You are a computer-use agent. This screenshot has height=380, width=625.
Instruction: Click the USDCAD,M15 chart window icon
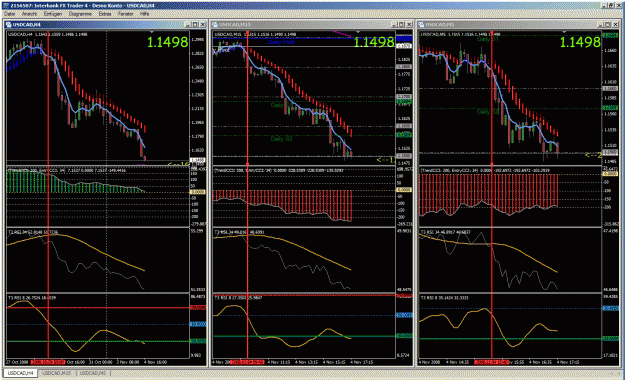(215, 24)
